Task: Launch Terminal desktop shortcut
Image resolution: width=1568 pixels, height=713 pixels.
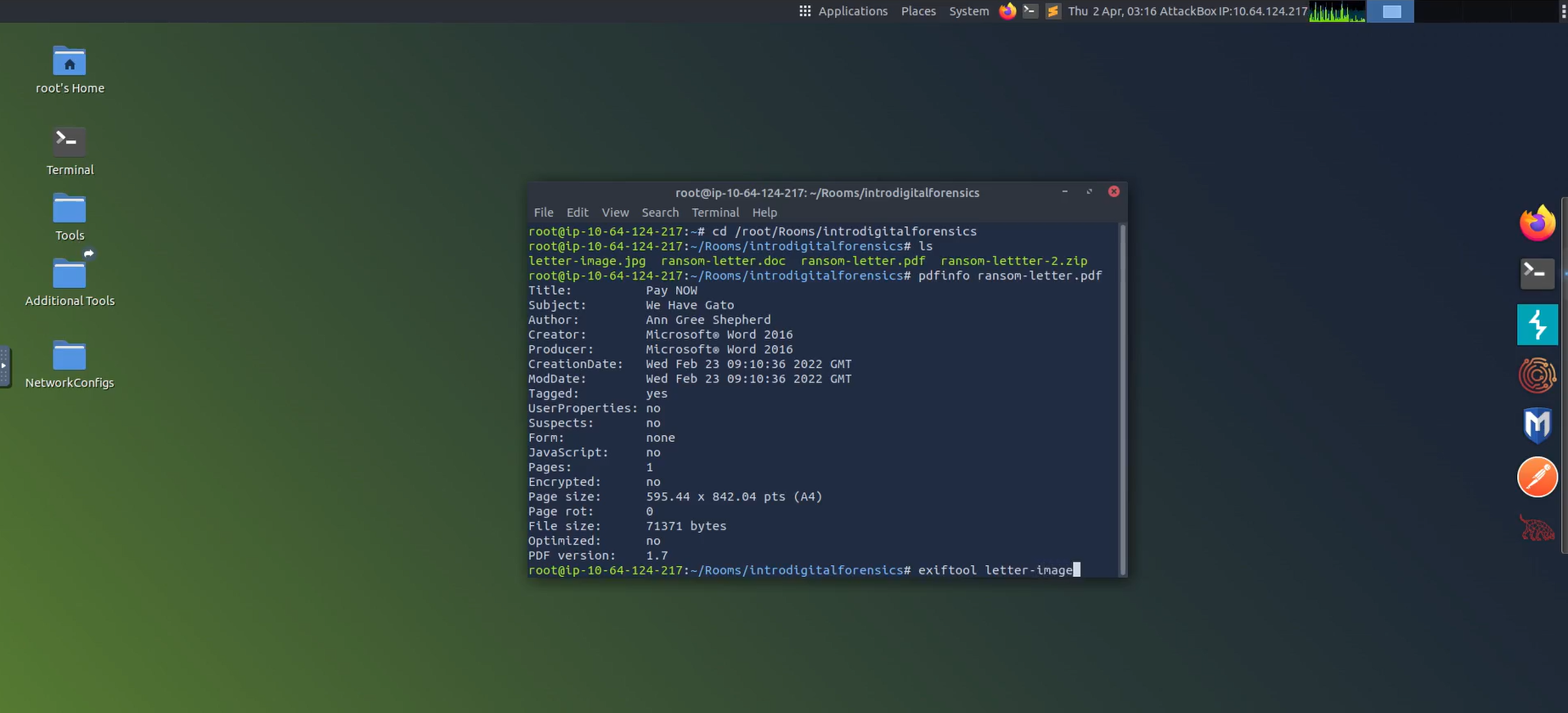Action: point(68,140)
